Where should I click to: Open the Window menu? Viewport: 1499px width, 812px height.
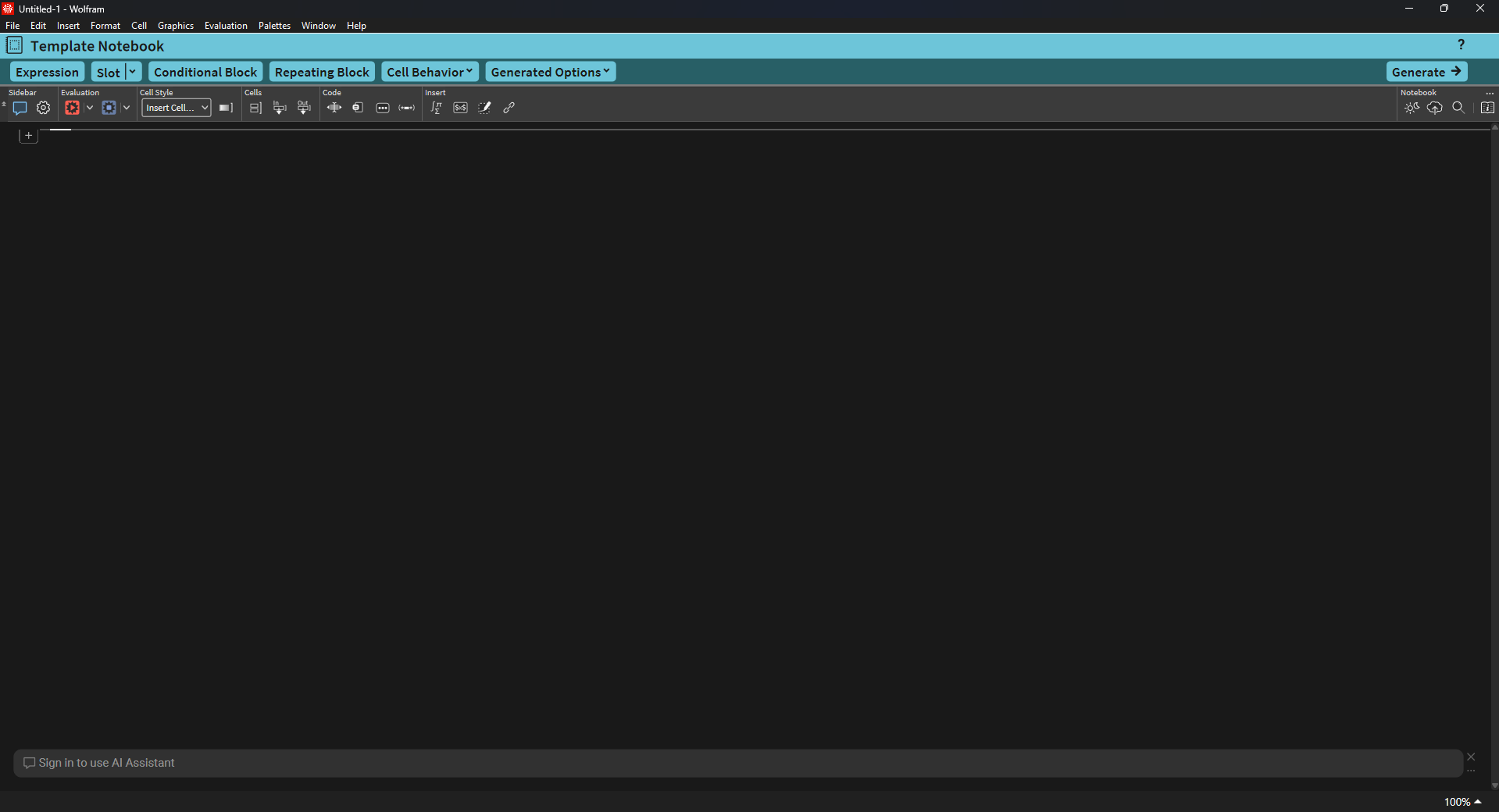tap(319, 26)
